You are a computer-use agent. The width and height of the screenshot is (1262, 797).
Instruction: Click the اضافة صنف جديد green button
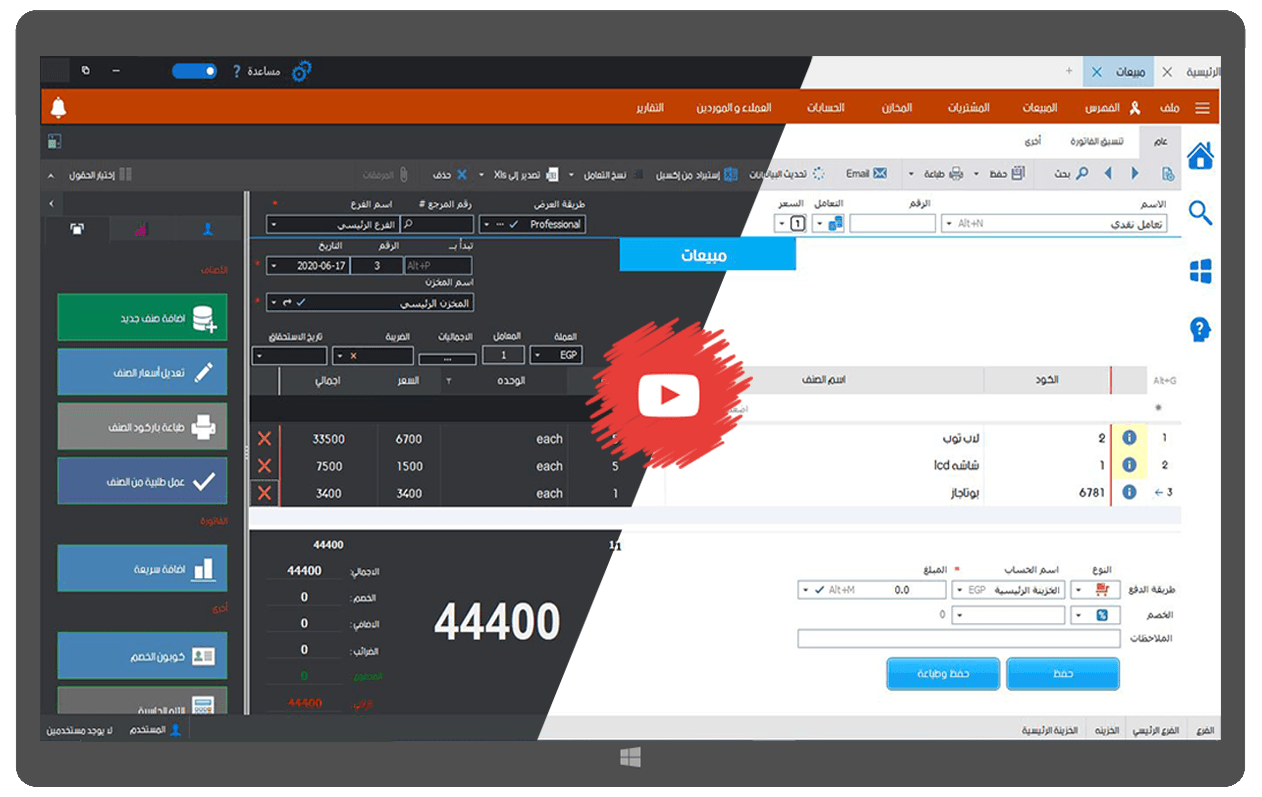tap(142, 318)
